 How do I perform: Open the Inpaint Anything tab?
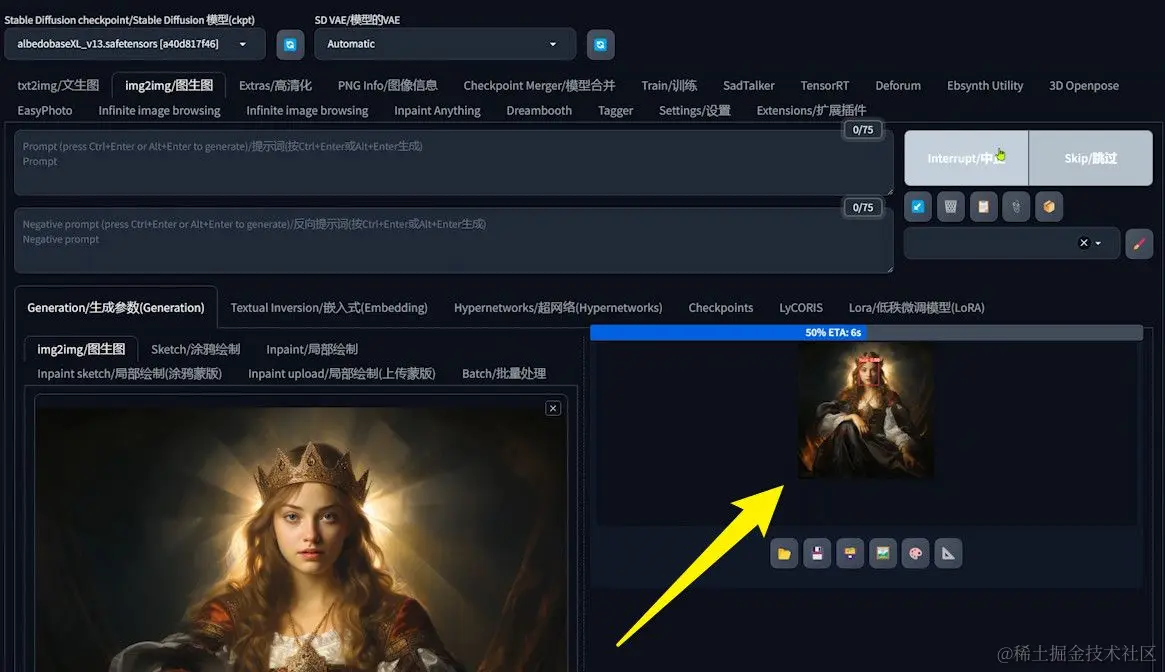coord(437,111)
